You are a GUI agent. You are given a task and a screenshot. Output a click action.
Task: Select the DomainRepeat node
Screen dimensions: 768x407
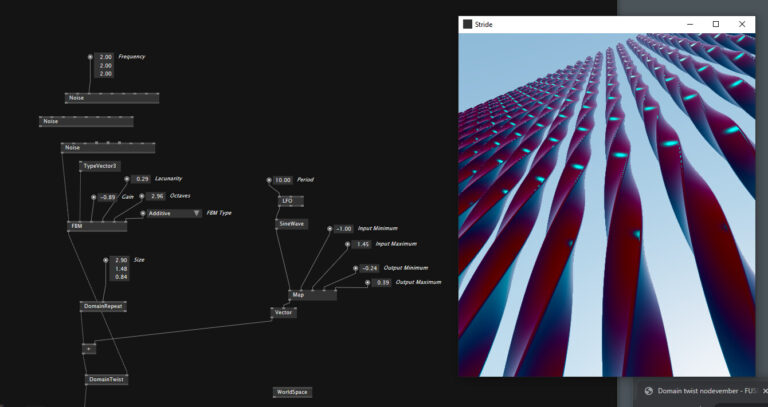tap(103, 307)
